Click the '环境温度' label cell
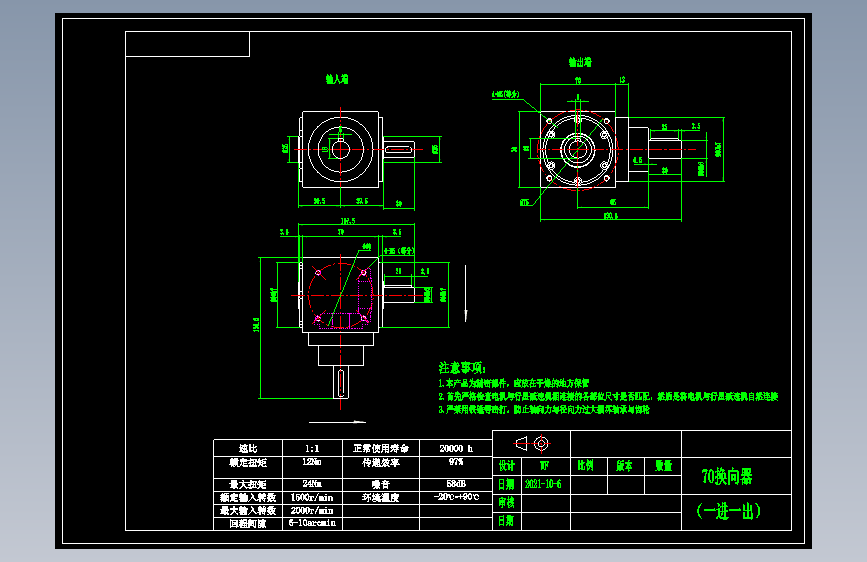Screen dimensions: 867x562 coord(380,497)
